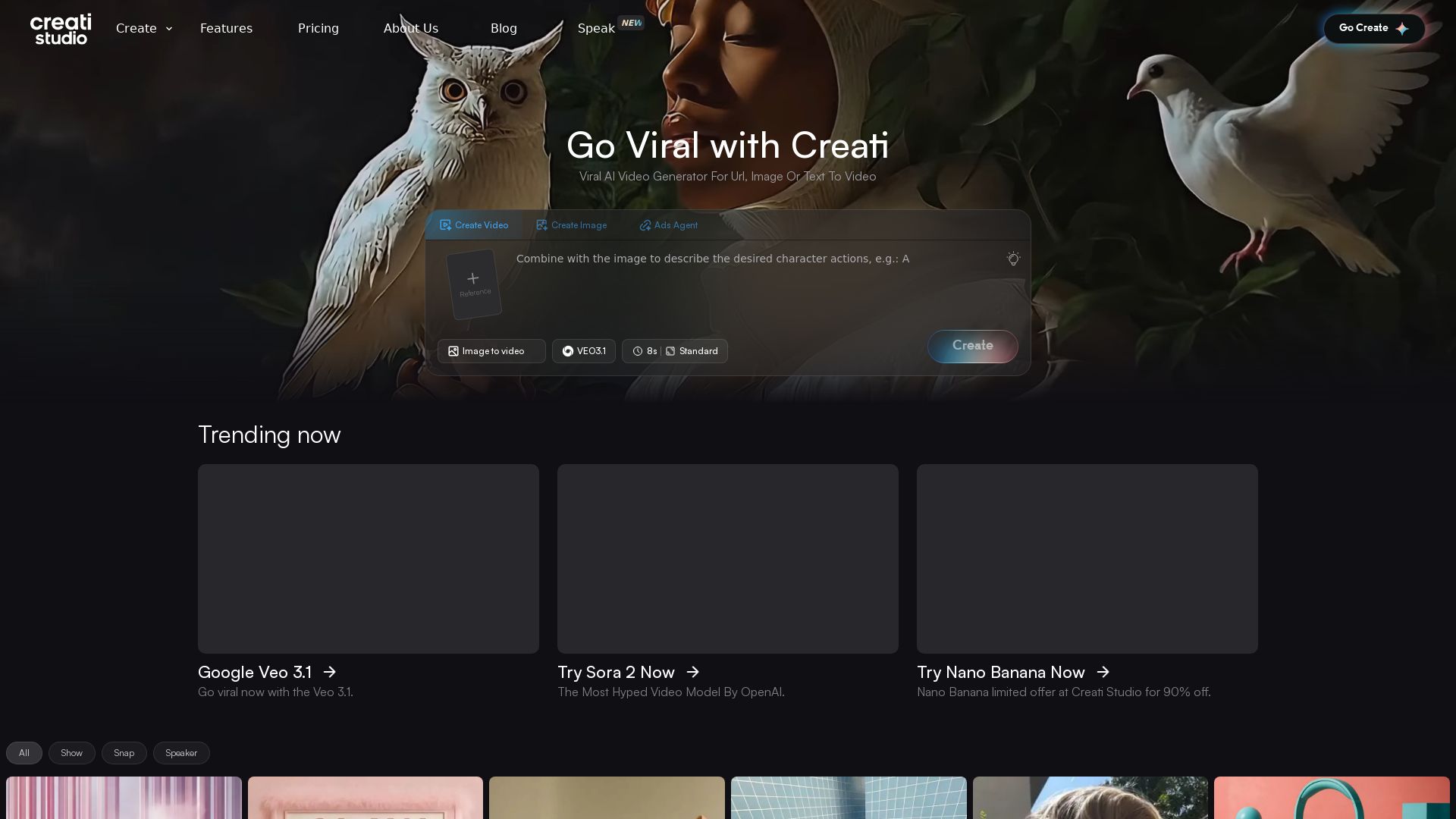
Task: Open the 8s Standard duration settings
Action: pyautogui.click(x=675, y=351)
